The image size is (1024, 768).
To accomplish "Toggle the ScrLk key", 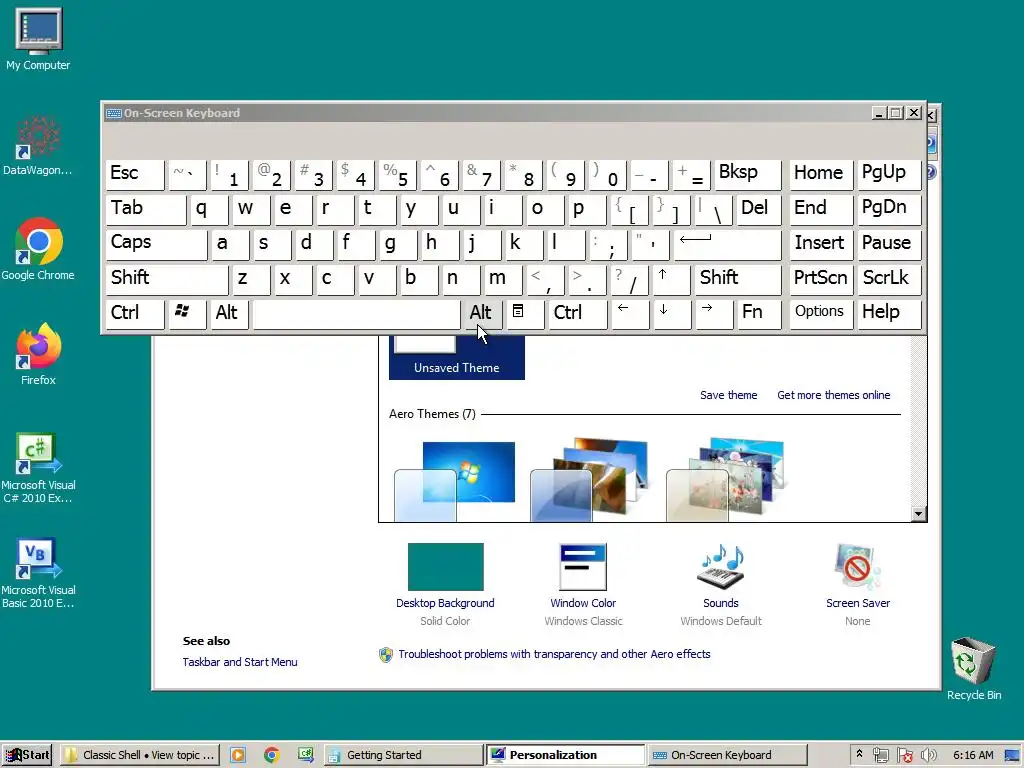I will (889, 279).
